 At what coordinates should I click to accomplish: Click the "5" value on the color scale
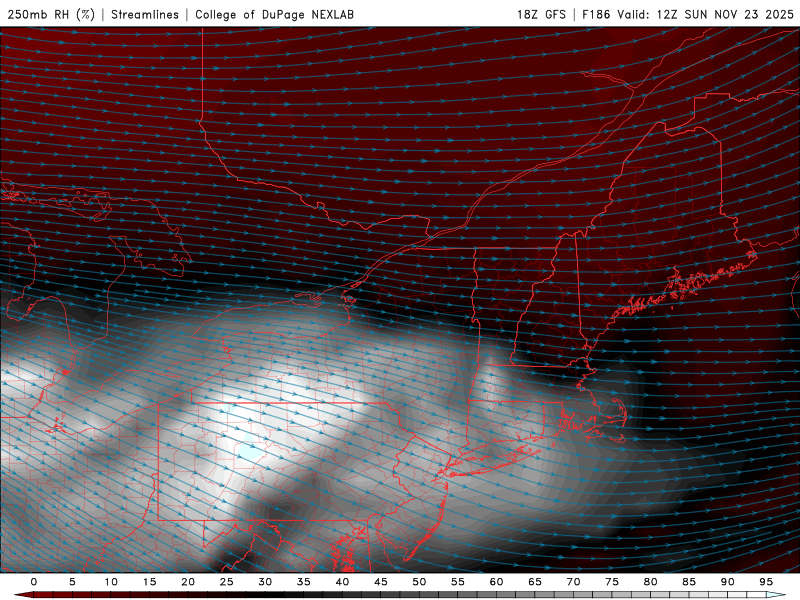tap(72, 582)
